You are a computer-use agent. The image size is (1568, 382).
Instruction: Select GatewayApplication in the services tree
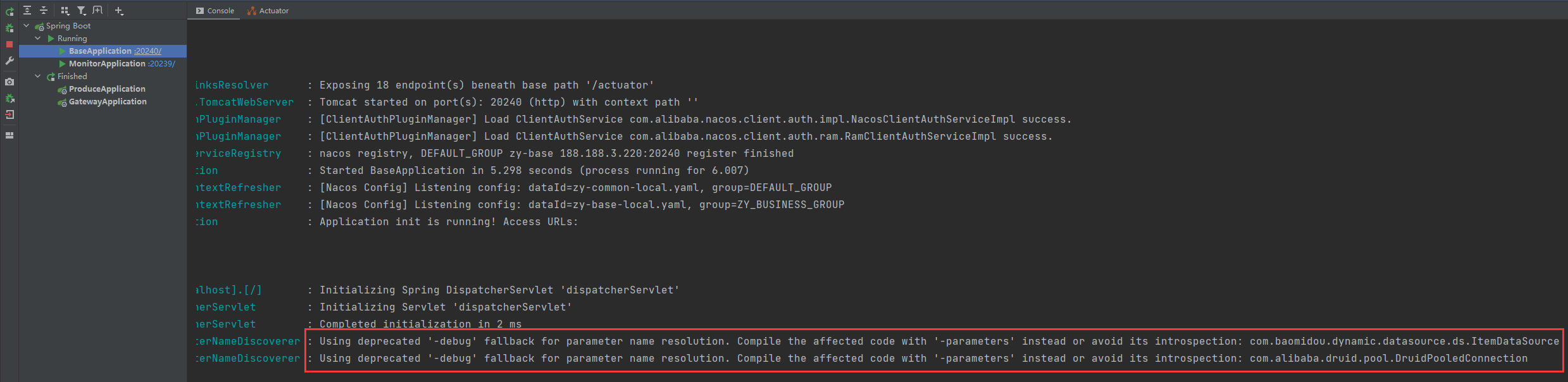pos(106,101)
